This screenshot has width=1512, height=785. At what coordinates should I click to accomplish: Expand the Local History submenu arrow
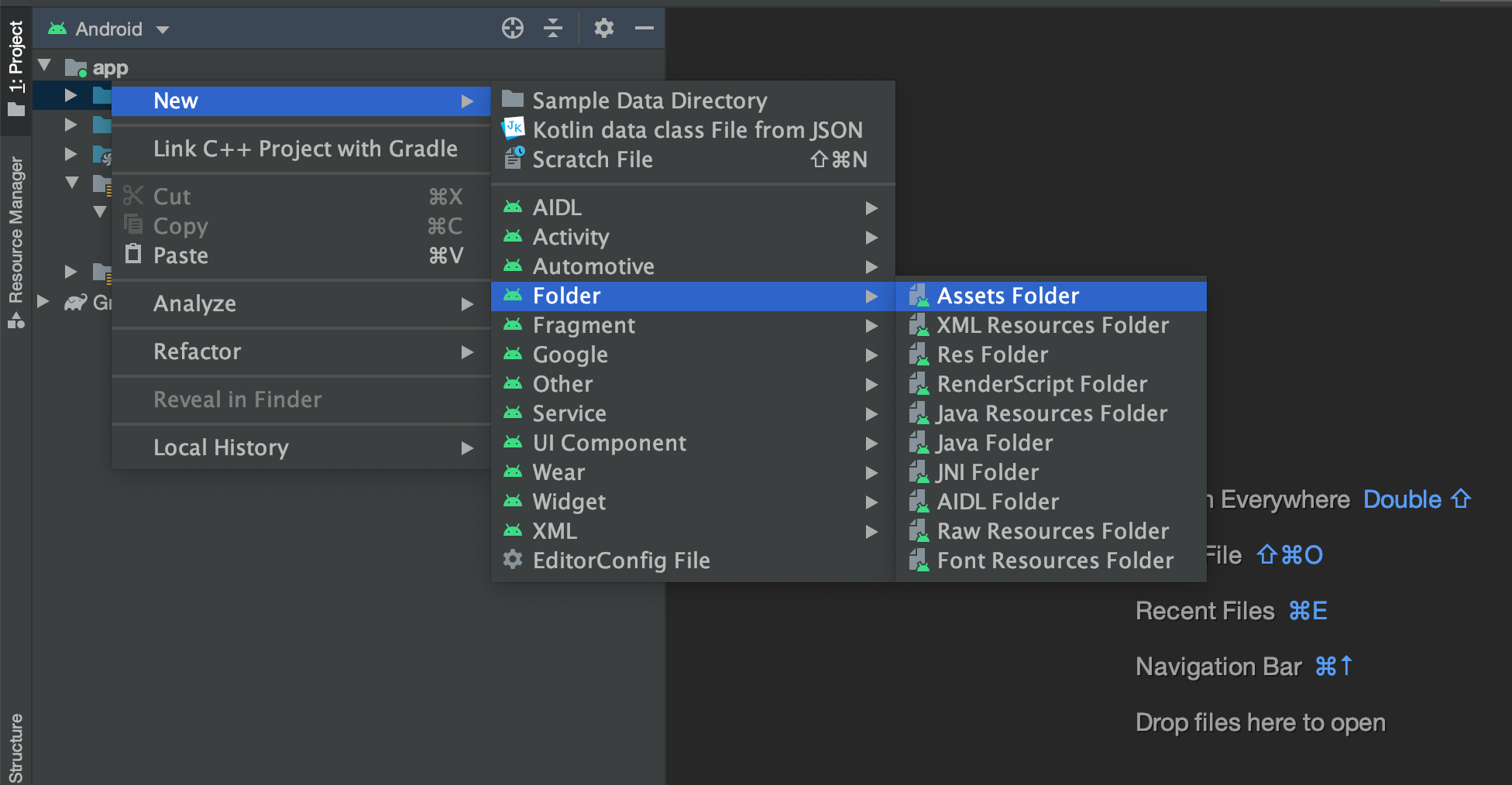click(x=467, y=447)
